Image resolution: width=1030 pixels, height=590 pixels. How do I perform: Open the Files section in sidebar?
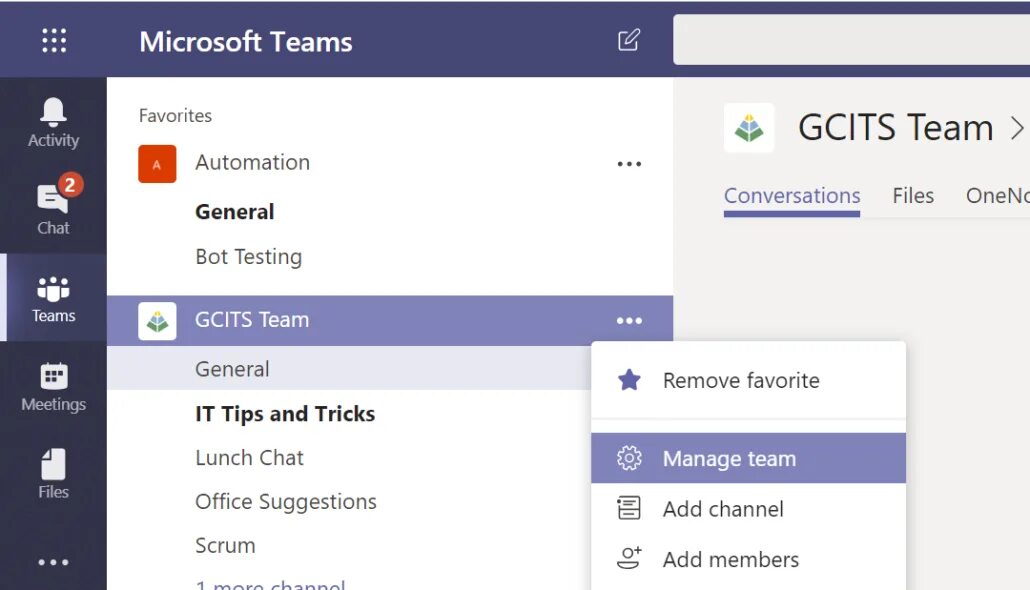tap(53, 474)
